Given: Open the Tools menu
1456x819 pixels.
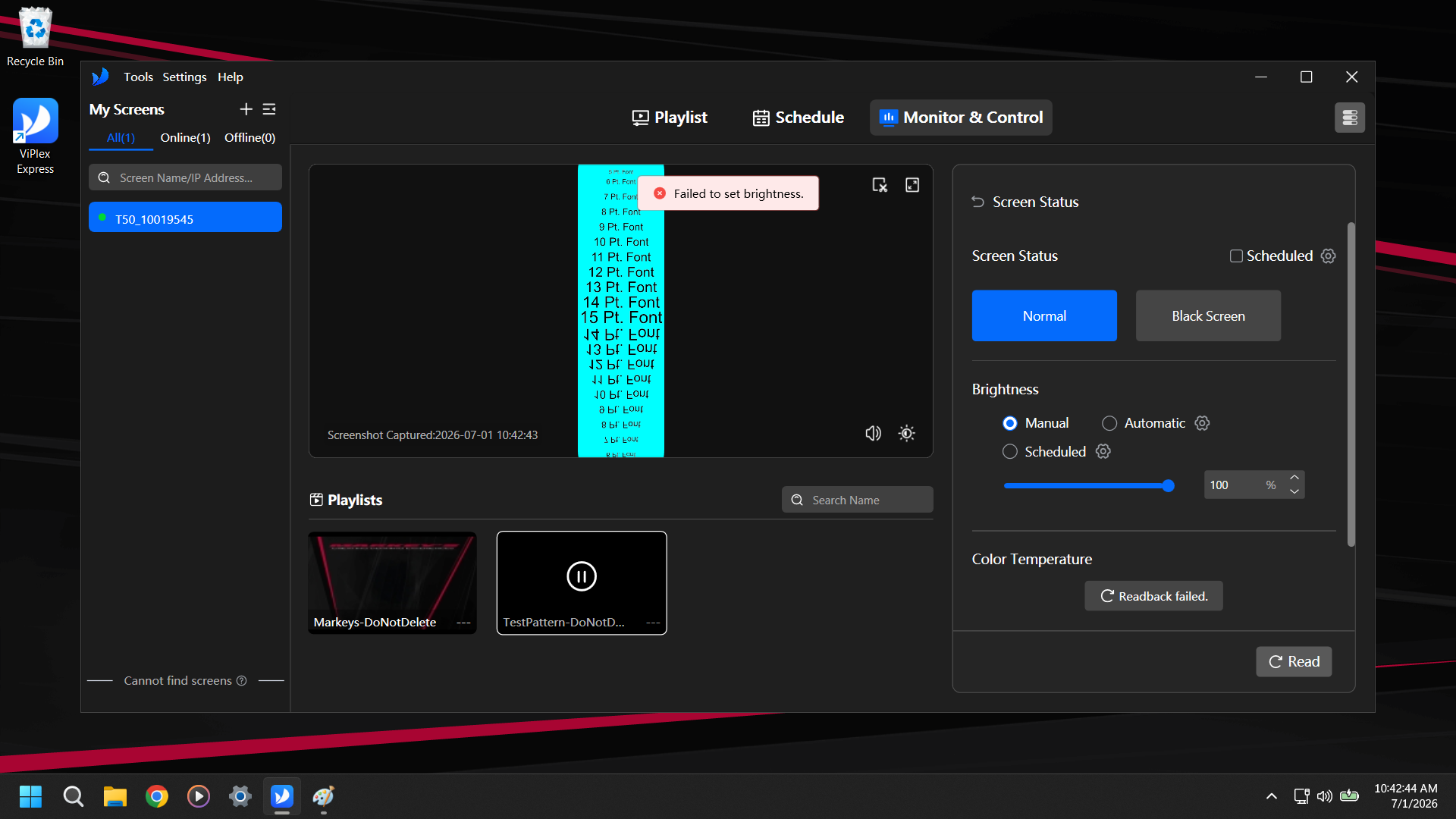Looking at the screenshot, I should tap(138, 77).
